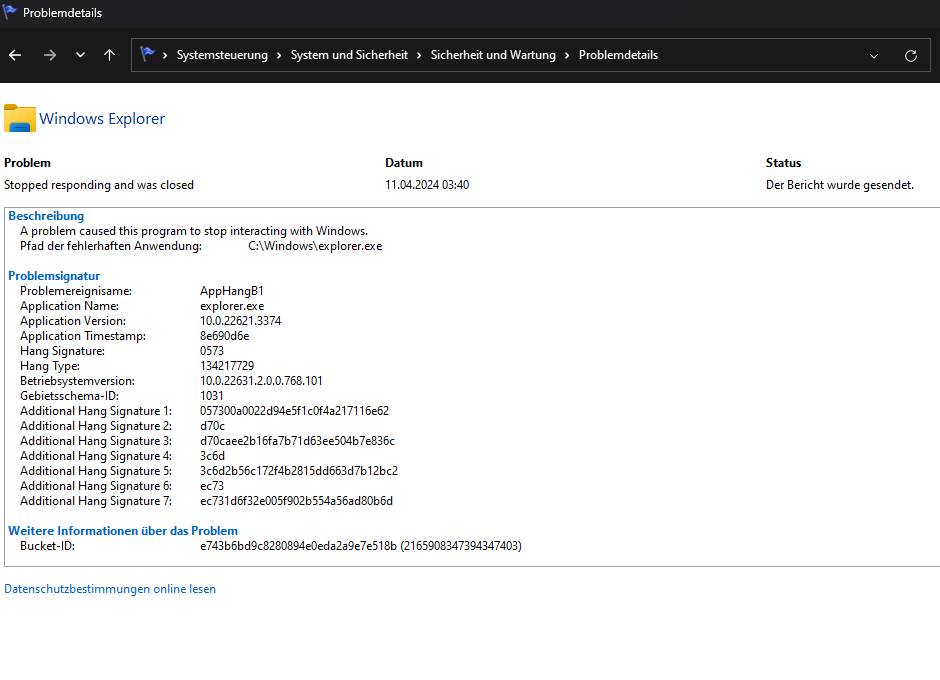Go forward with the right arrow
This screenshot has height=680, width=940.
pyautogui.click(x=50, y=55)
